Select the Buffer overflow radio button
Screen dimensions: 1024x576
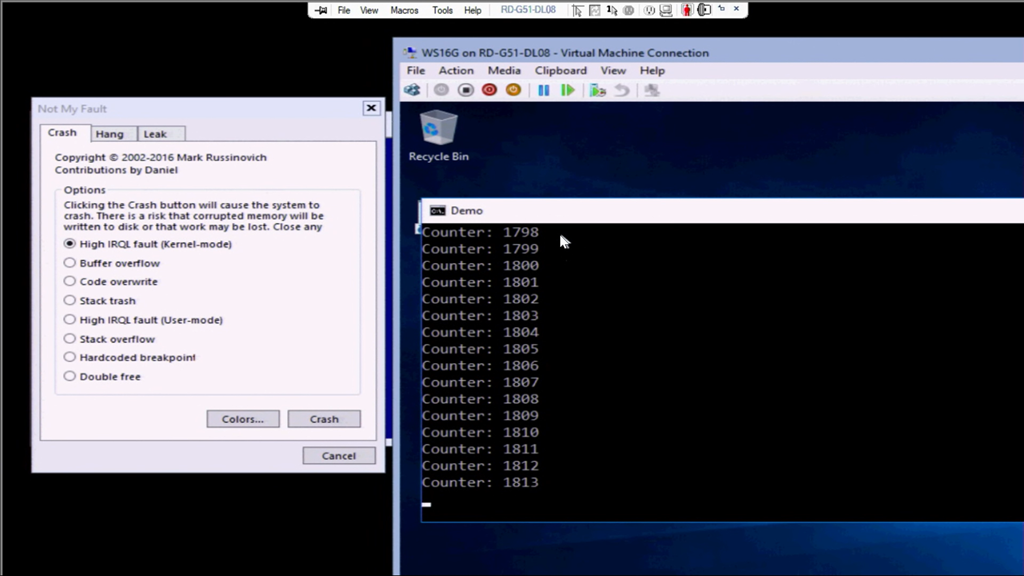70,263
